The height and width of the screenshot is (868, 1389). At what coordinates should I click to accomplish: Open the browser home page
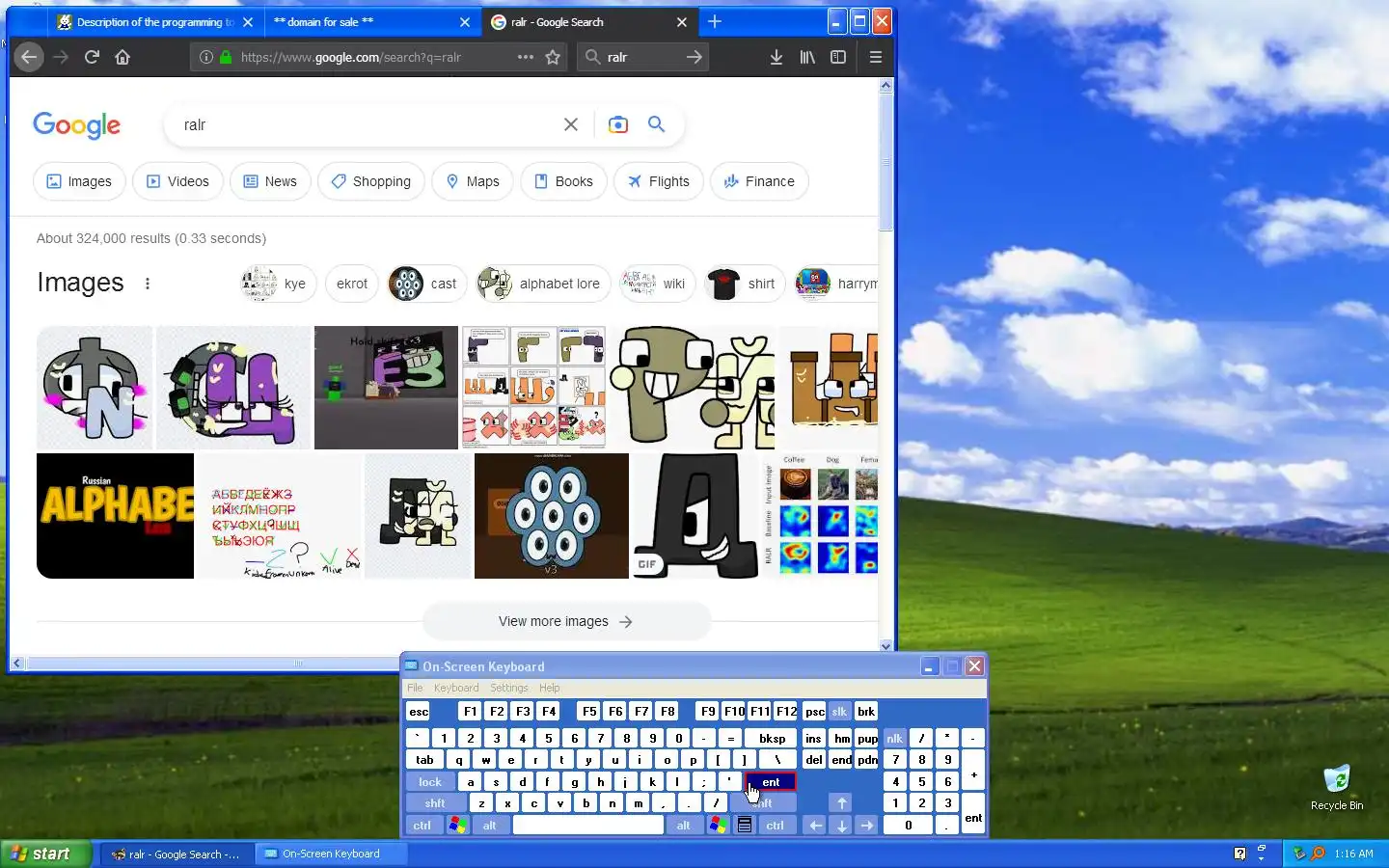pyautogui.click(x=123, y=57)
